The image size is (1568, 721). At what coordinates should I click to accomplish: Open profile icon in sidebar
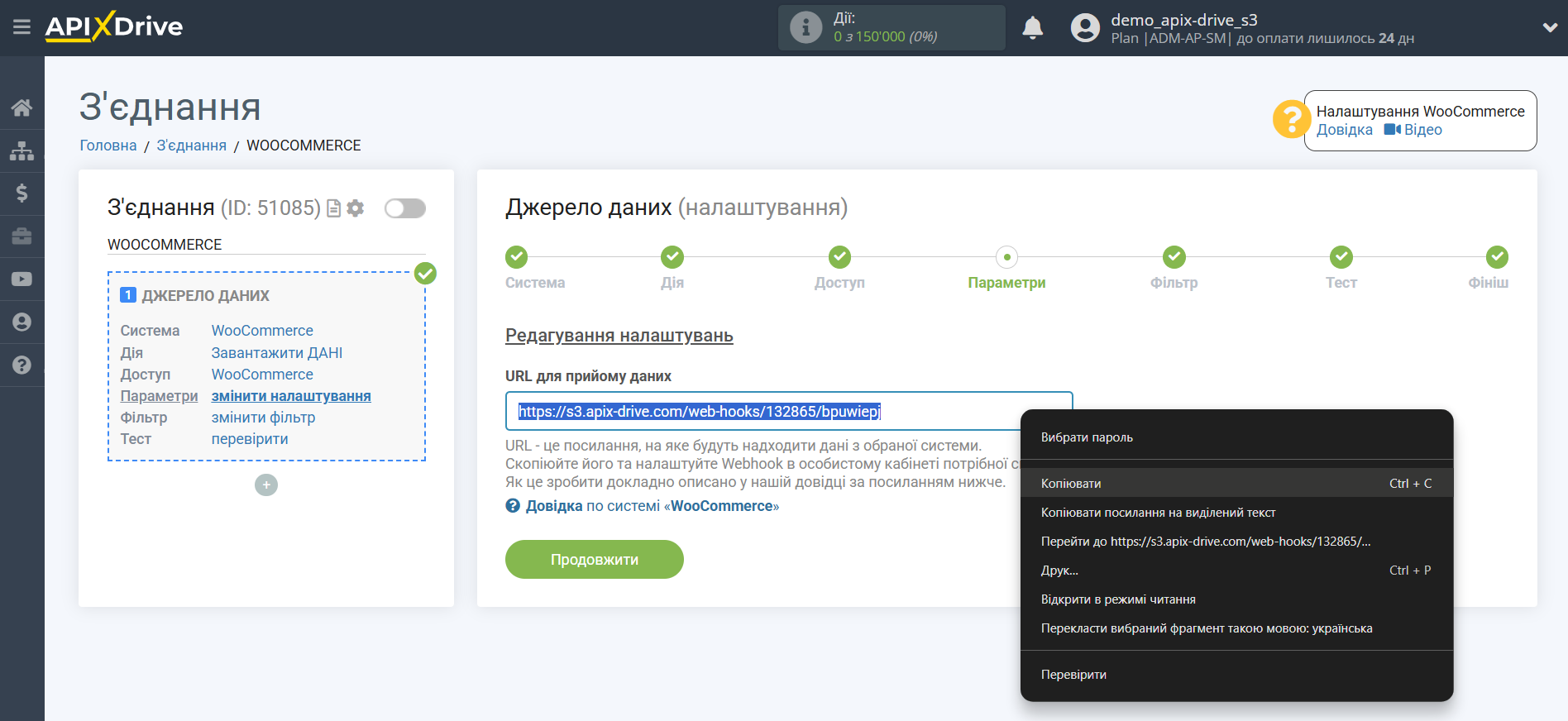(22, 322)
